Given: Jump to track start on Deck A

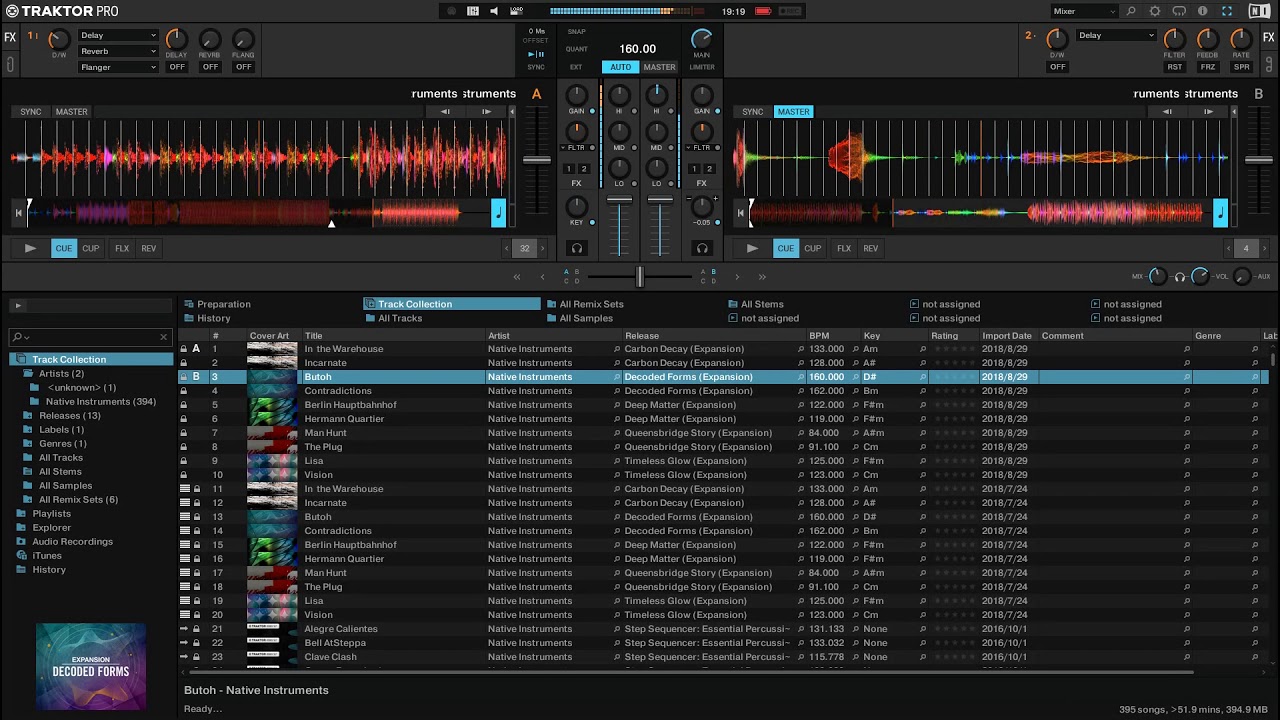Looking at the screenshot, I should [x=18, y=212].
